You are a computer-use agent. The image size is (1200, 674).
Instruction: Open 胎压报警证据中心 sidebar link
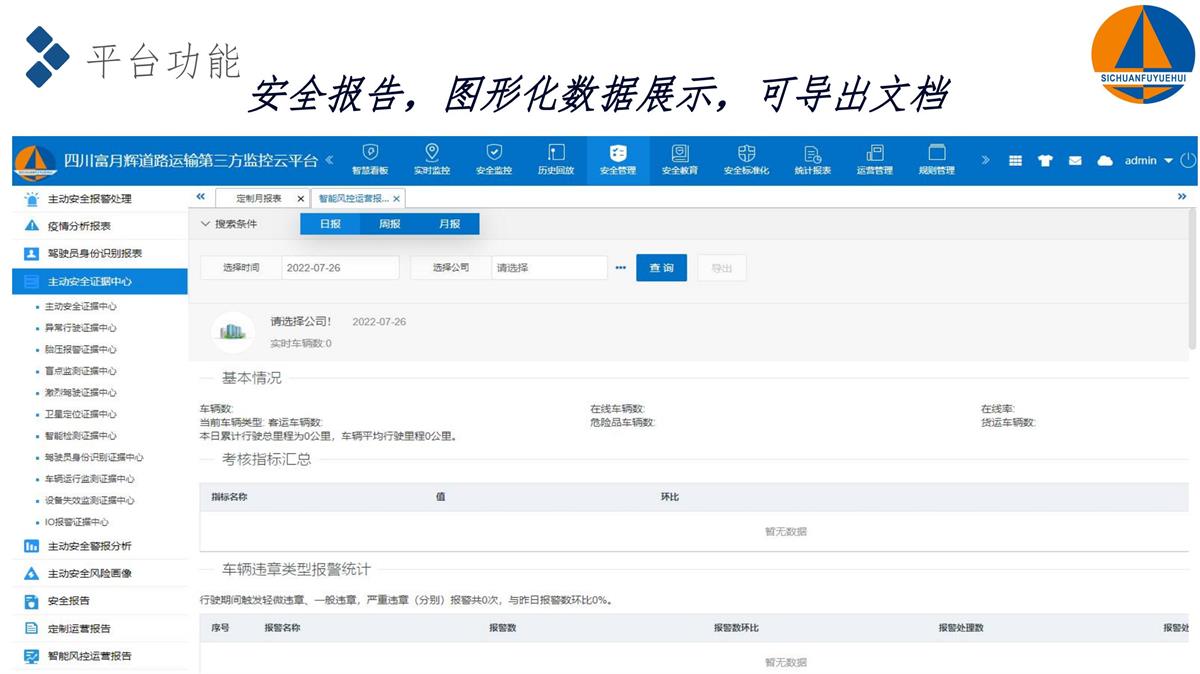point(81,350)
